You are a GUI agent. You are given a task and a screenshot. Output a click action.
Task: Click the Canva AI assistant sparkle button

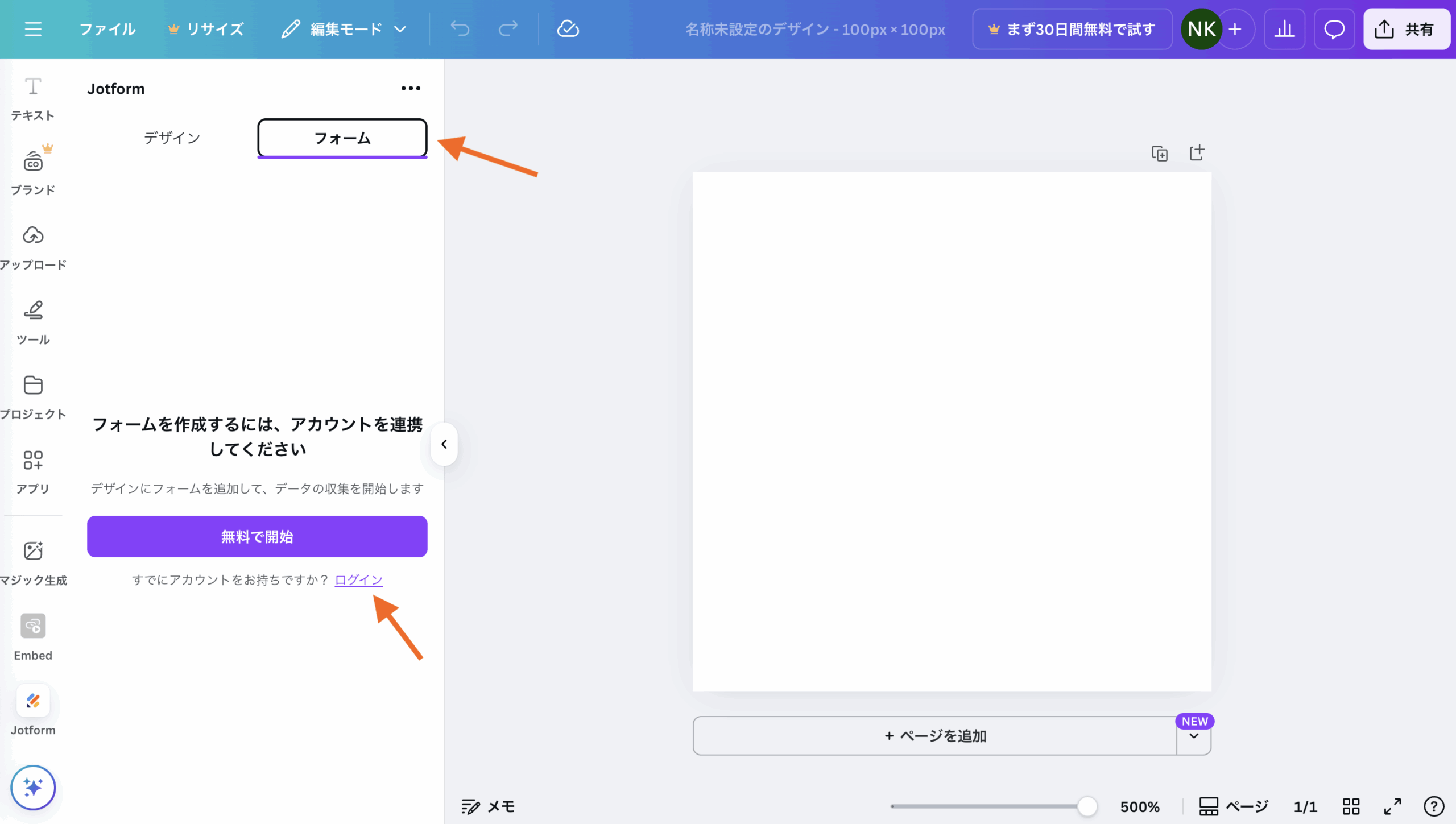click(x=33, y=788)
